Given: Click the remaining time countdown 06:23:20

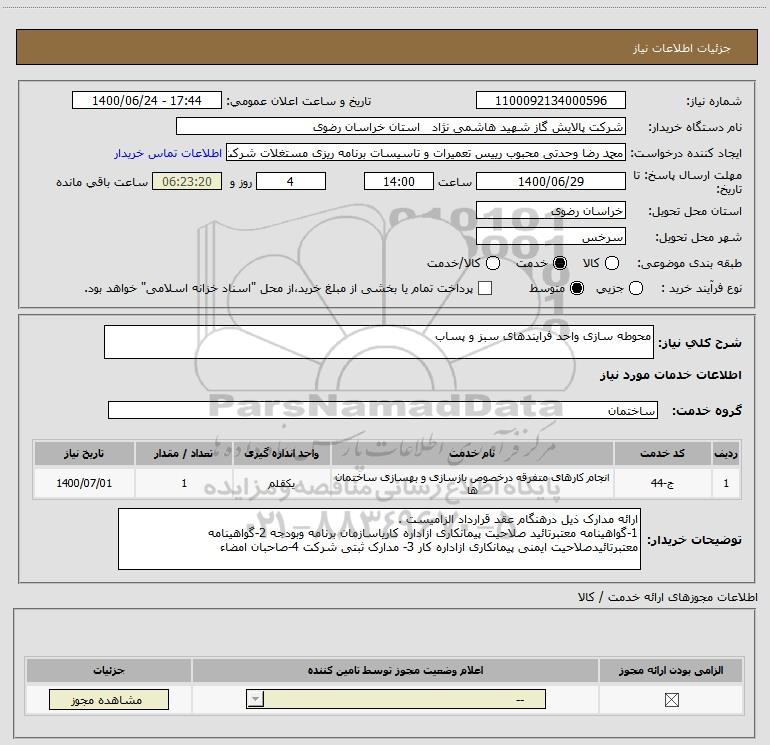Looking at the screenshot, I should 187,182.
